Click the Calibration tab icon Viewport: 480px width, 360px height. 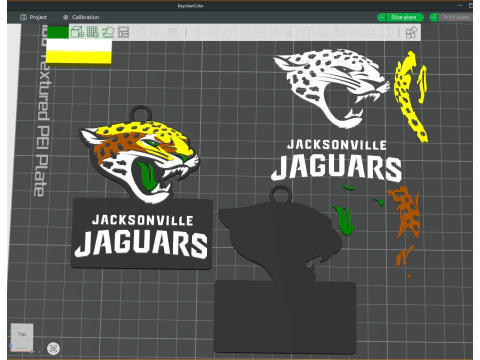pyautogui.click(x=66, y=17)
